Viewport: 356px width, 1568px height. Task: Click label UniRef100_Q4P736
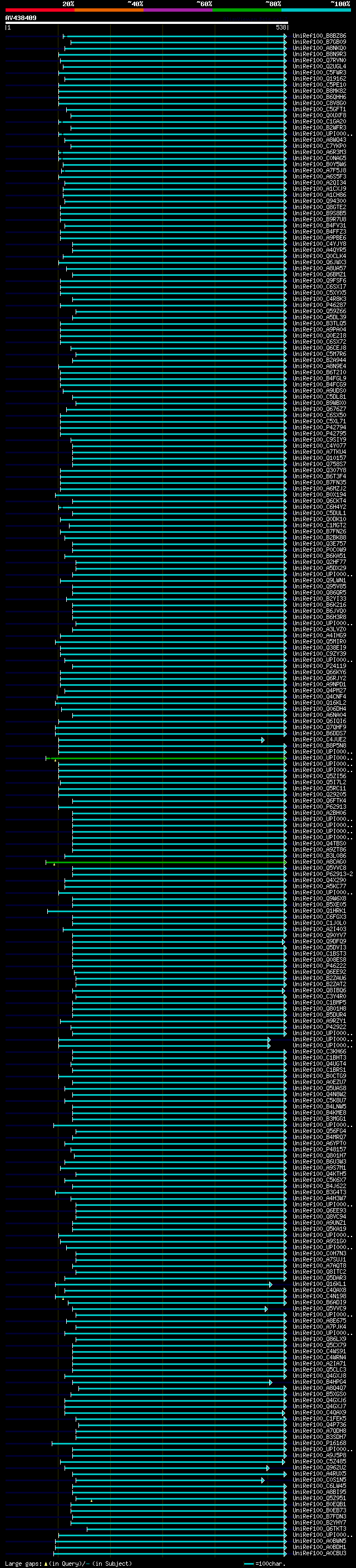click(319, 1425)
